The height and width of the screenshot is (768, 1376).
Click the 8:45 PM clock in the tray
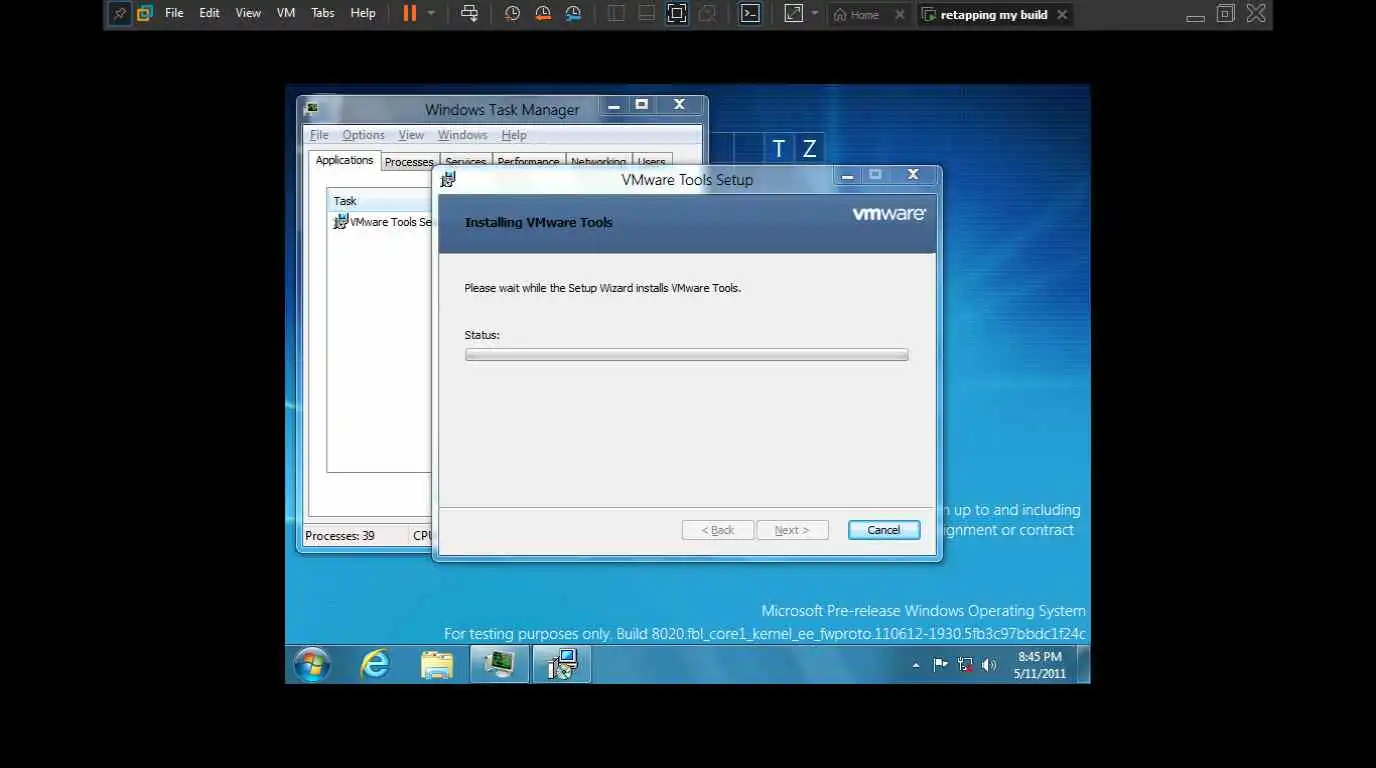[1040, 657]
